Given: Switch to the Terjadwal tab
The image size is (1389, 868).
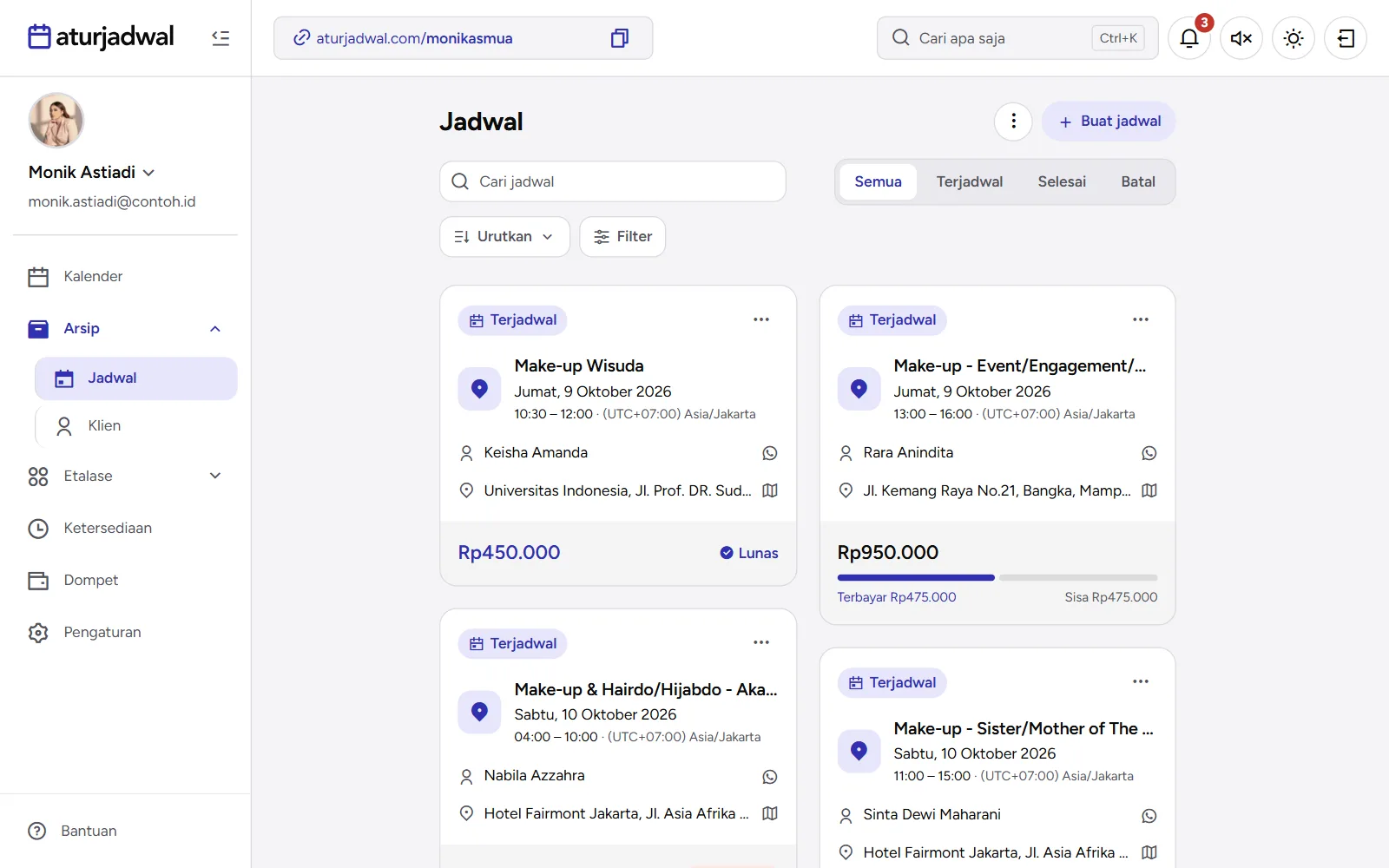Looking at the screenshot, I should coord(969,182).
